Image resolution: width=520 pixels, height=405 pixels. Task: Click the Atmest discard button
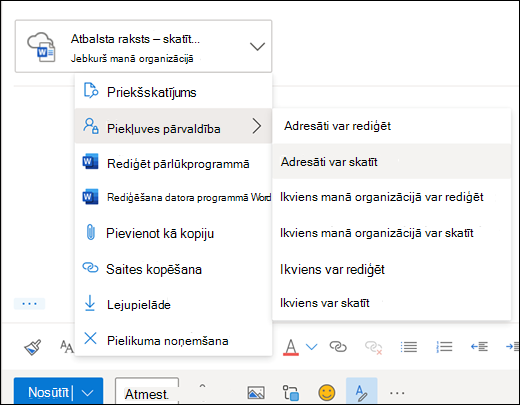[x=147, y=394]
